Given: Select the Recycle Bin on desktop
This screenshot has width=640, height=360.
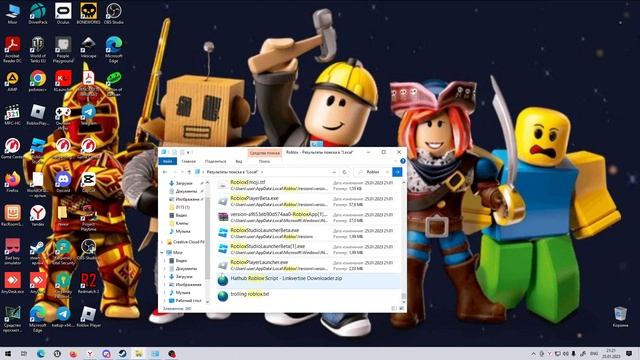Looking at the screenshot, I should (620, 317).
